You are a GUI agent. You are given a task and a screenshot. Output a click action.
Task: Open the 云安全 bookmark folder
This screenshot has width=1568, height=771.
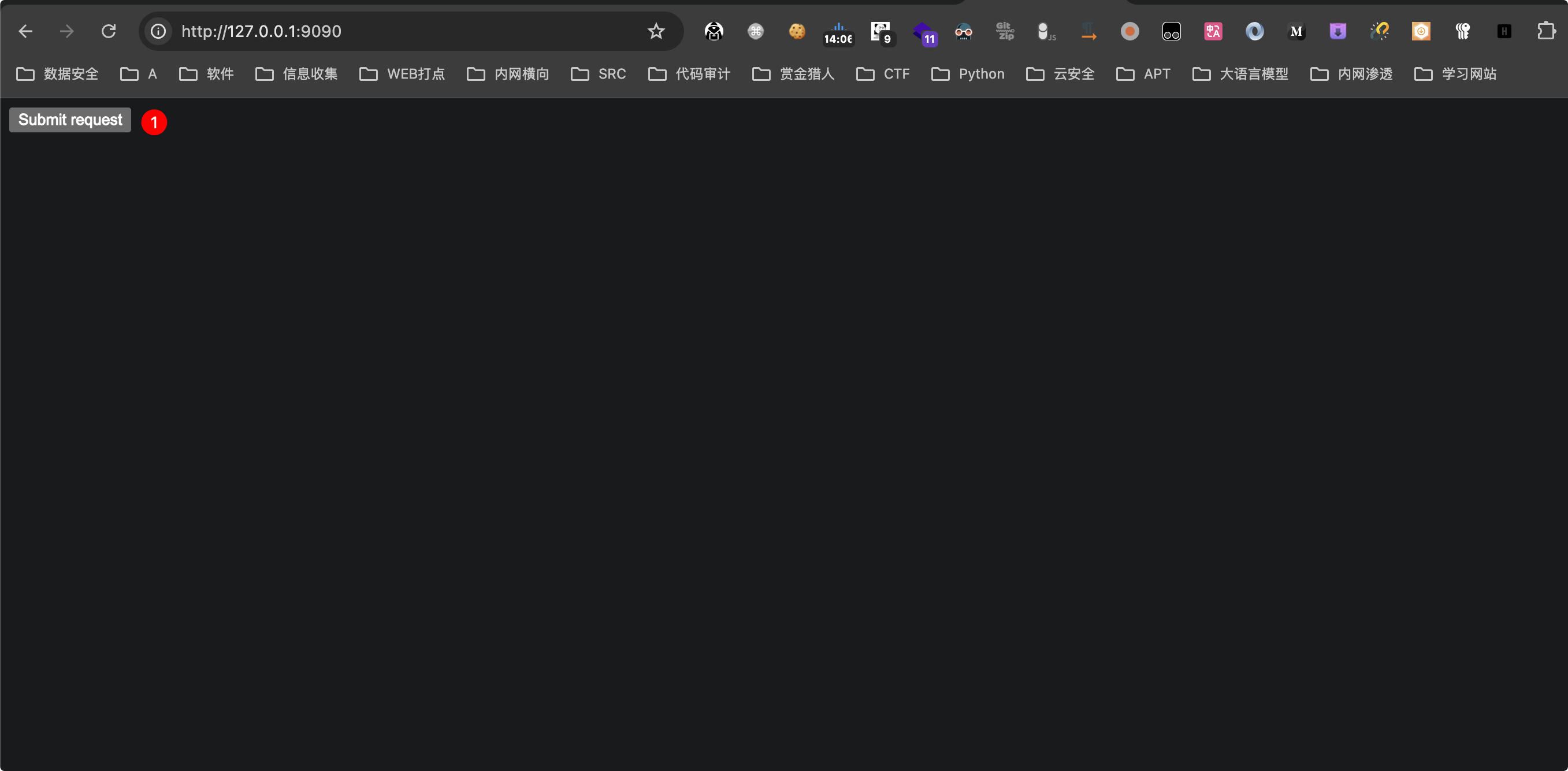[x=1061, y=73]
